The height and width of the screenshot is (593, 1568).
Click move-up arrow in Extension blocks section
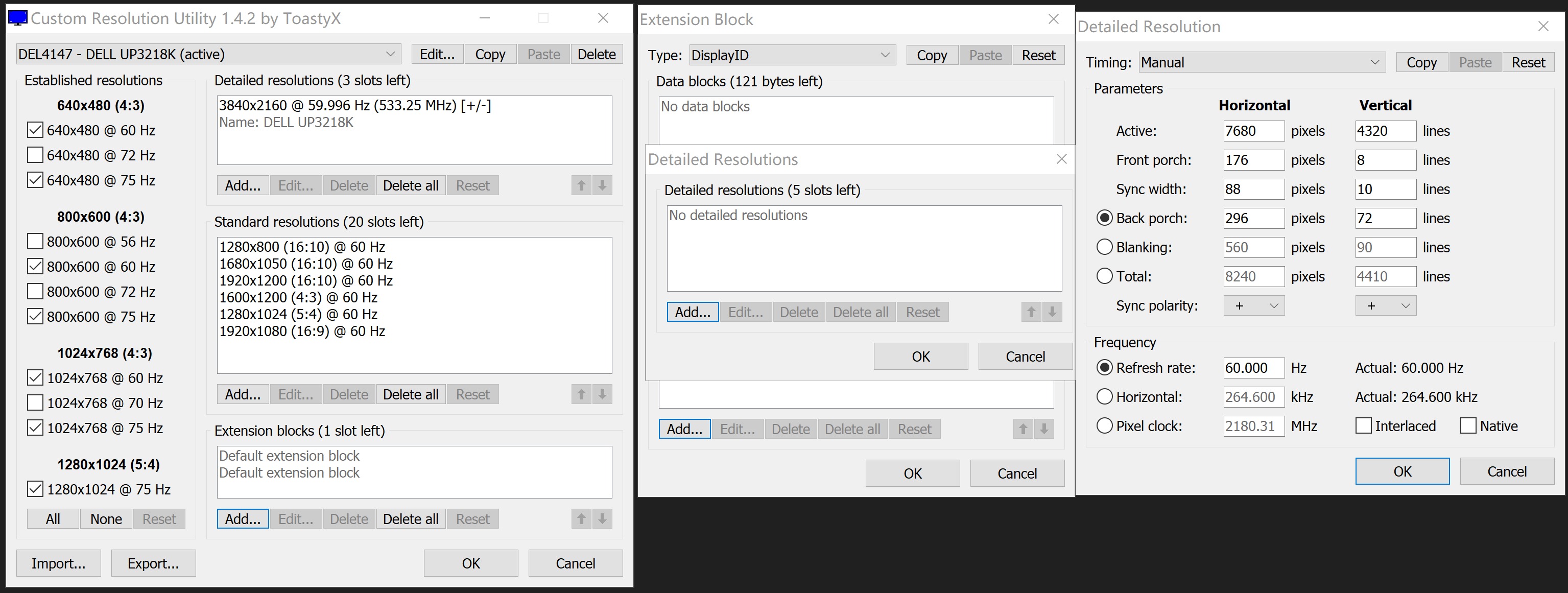(581, 519)
